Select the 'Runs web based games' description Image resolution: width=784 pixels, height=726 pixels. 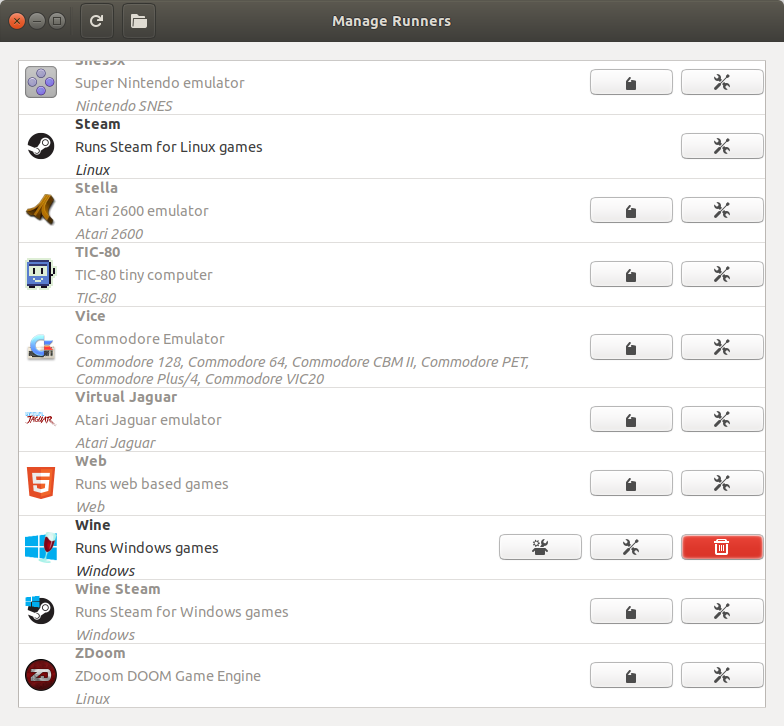[152, 484]
